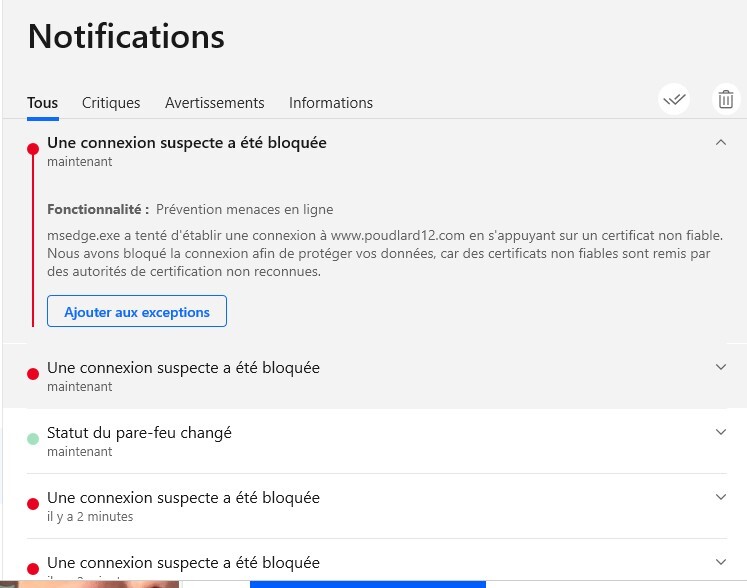Switch to the Tous tab
This screenshot has width=747, height=588.
42,102
